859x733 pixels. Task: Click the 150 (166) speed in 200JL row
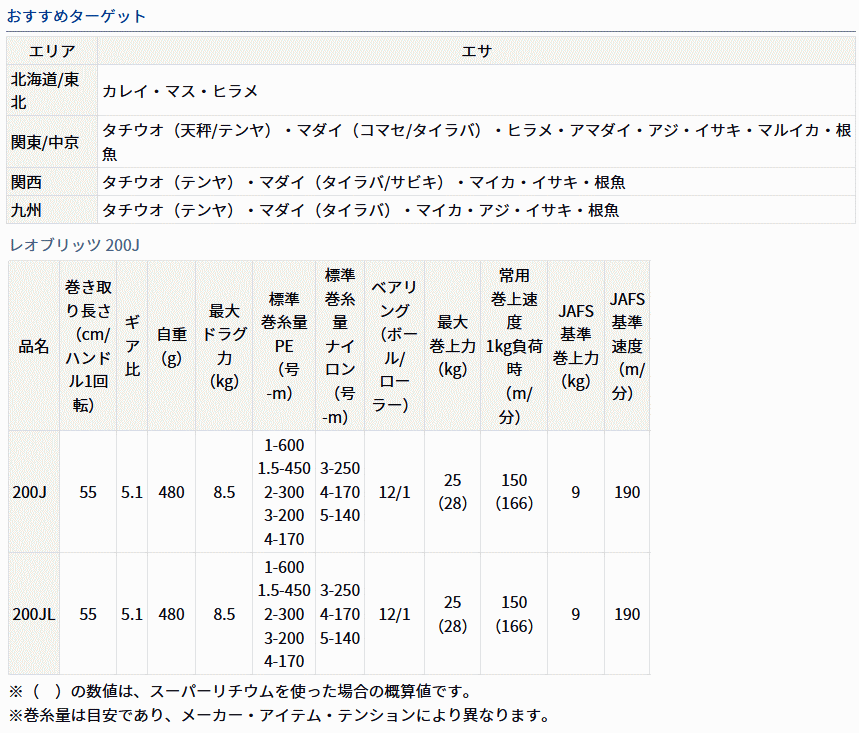[x=514, y=614]
